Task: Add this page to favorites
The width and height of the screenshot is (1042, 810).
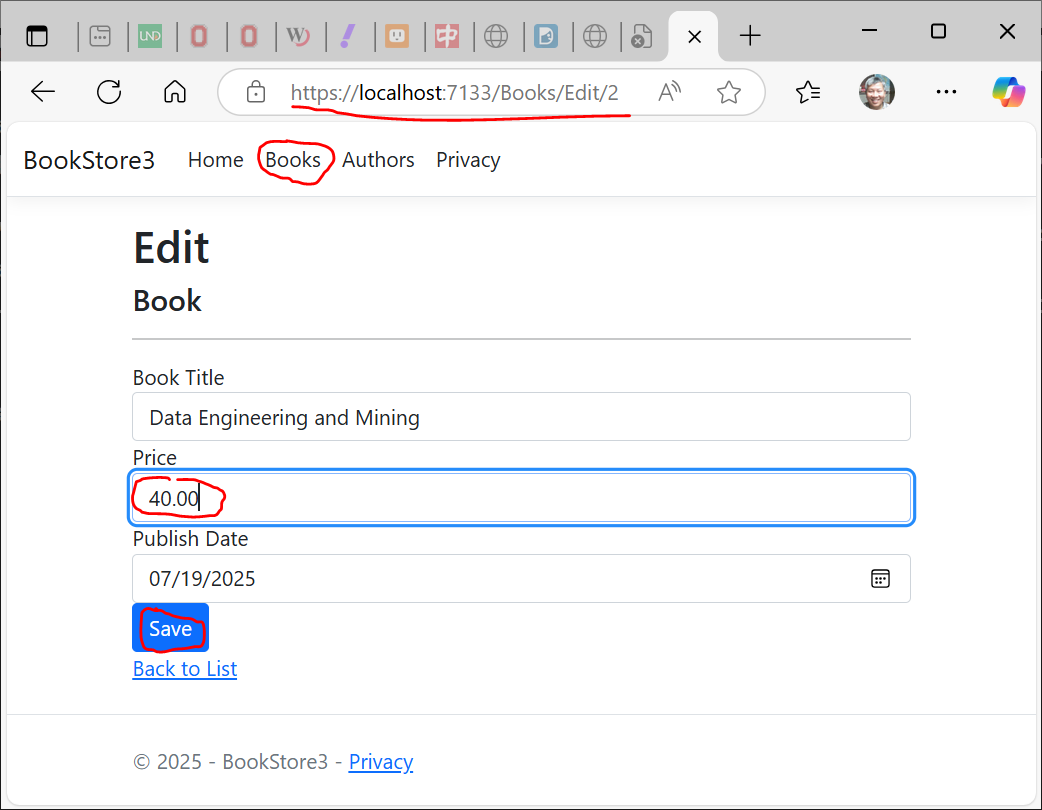Action: tap(729, 92)
